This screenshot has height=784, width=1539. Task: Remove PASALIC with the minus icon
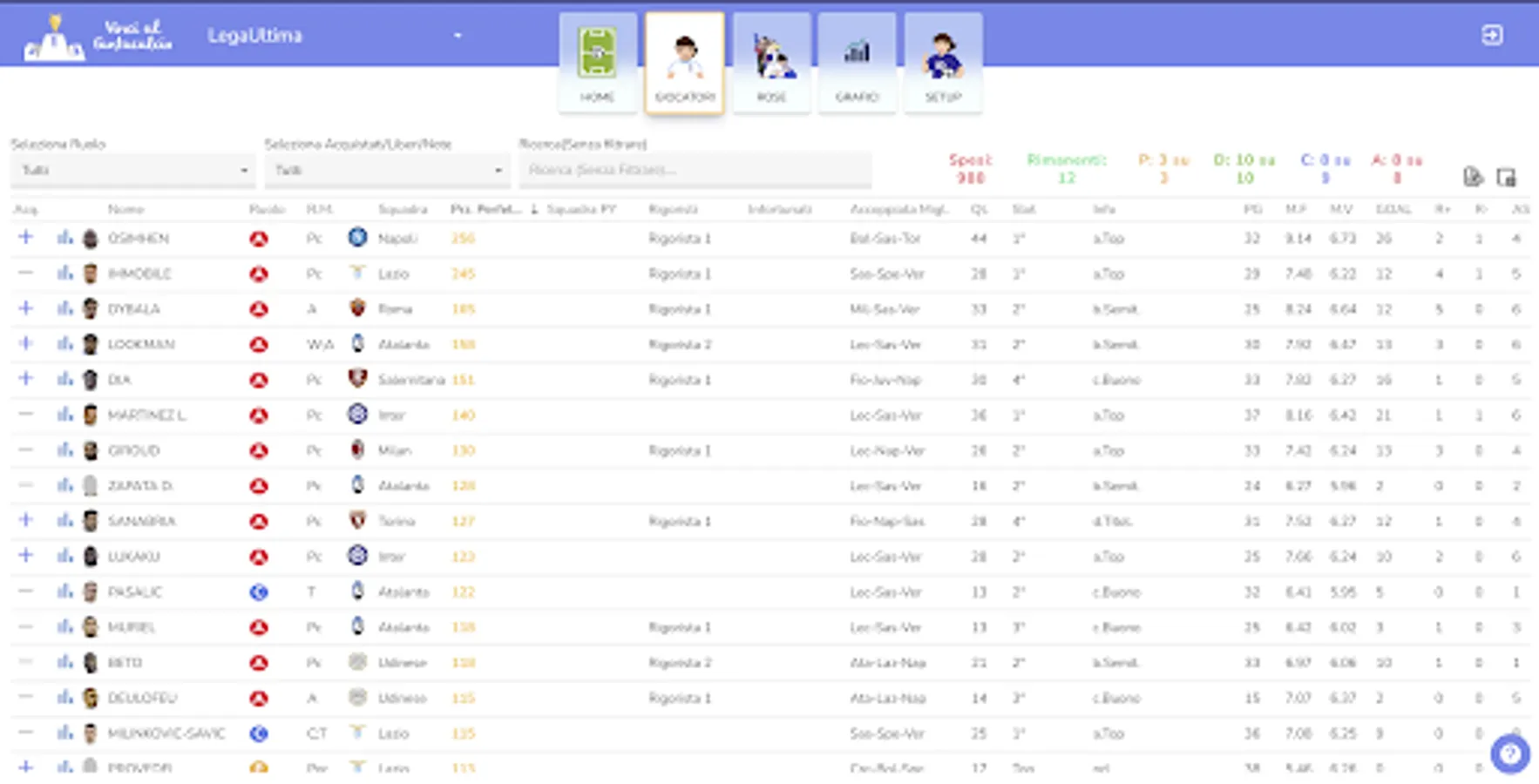(x=25, y=591)
